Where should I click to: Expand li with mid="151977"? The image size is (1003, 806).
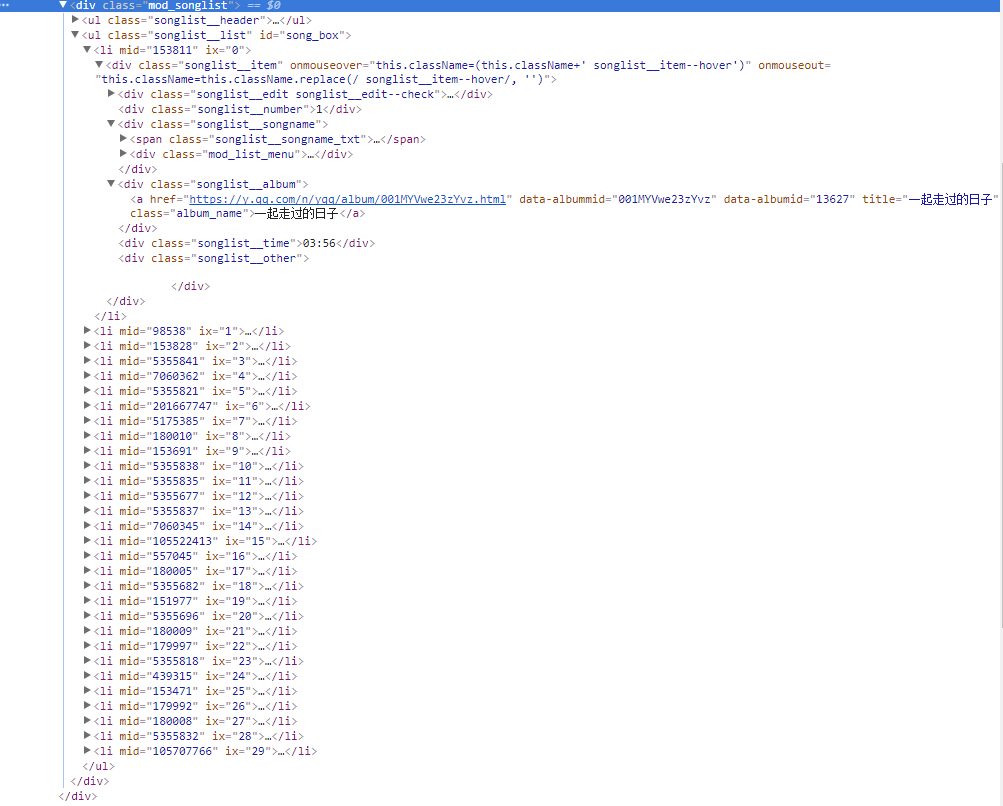pos(87,601)
